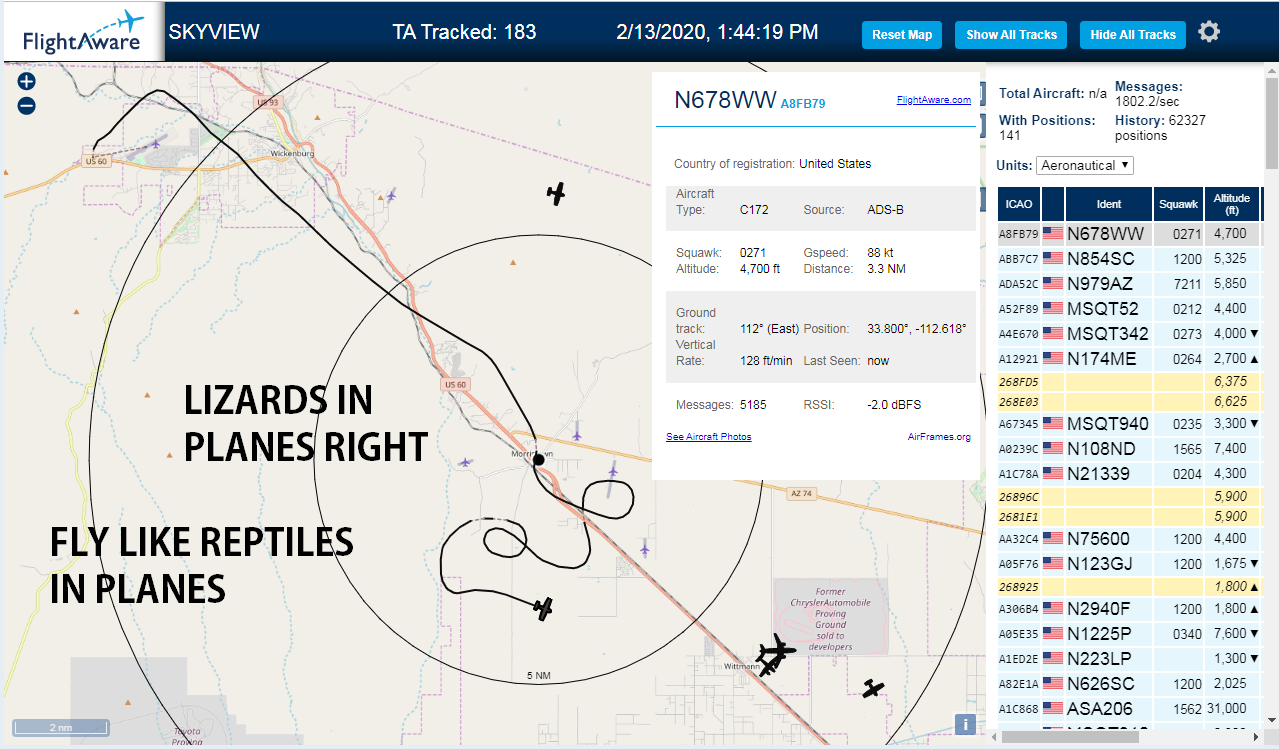Select N108ND in the aircraft list
Image resolution: width=1279 pixels, height=749 pixels.
tap(1129, 449)
